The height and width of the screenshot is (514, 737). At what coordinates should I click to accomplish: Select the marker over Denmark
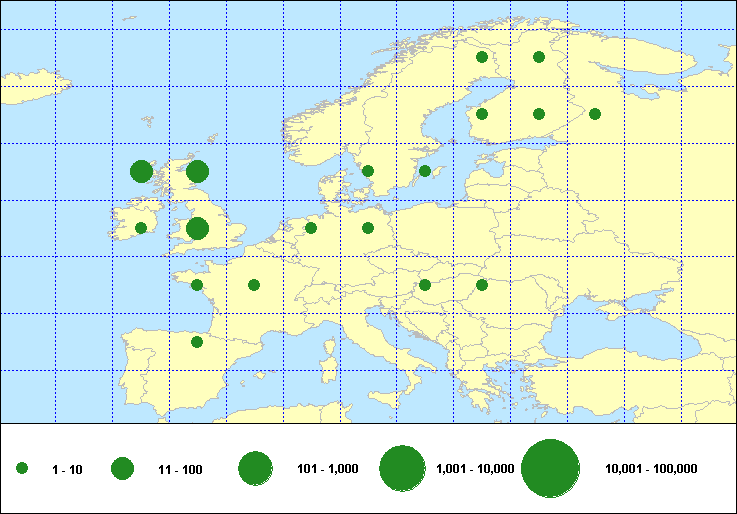tap(368, 171)
